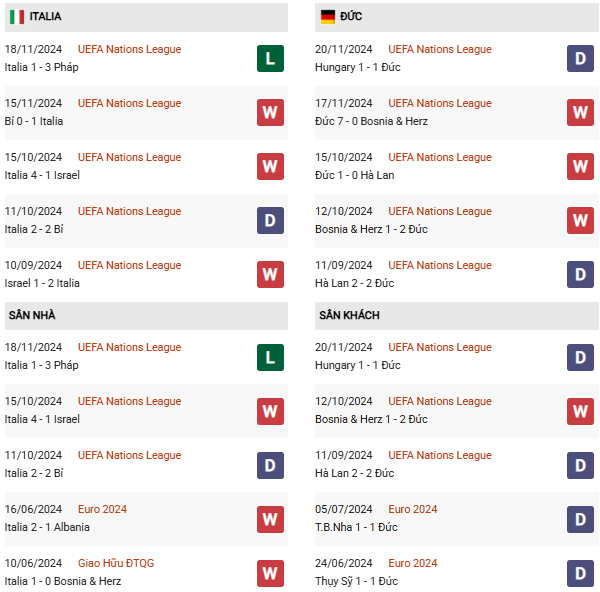This screenshot has height=592, width=600.
Task: Open UEFA Nations League link dated 10/09/2024
Action: coord(129,265)
